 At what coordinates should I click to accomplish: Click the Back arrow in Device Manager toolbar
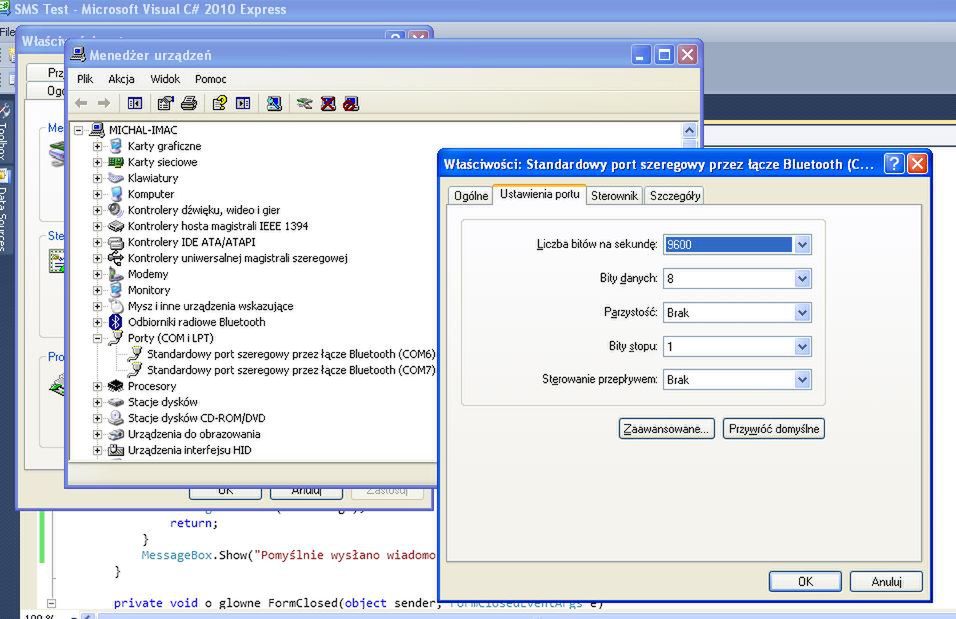coord(81,103)
